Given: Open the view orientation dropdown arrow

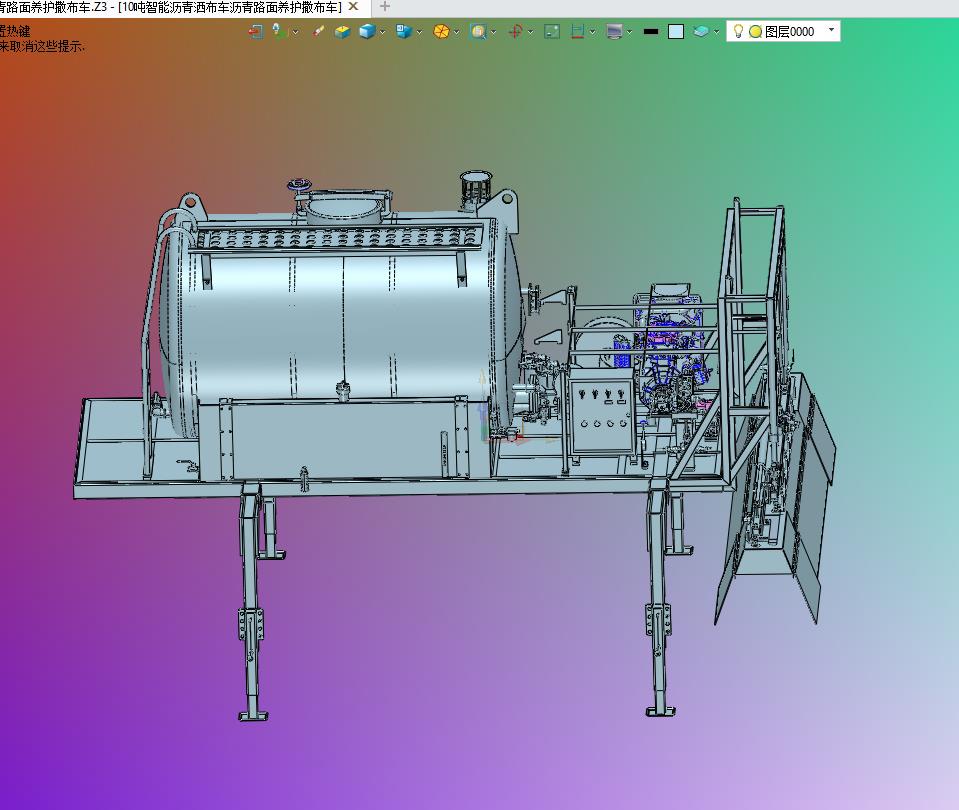Looking at the screenshot, I should click(x=420, y=32).
